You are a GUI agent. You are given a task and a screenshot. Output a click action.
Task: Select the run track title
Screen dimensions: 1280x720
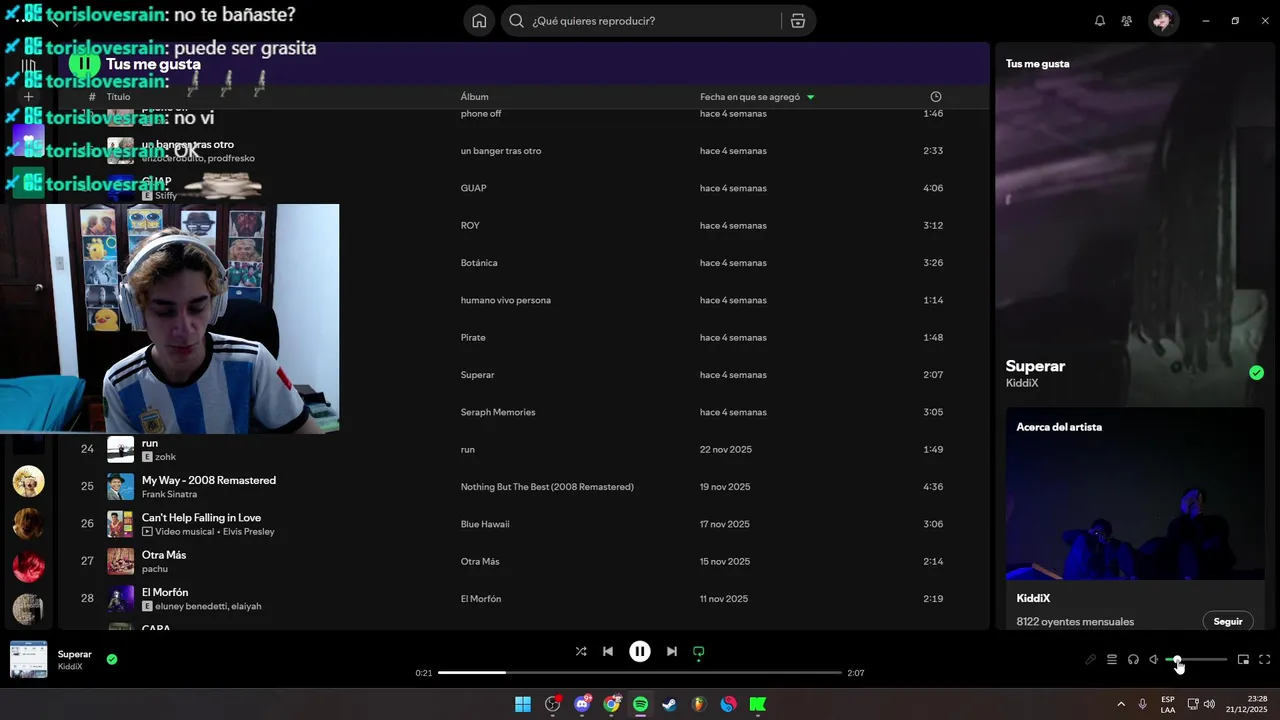150,443
